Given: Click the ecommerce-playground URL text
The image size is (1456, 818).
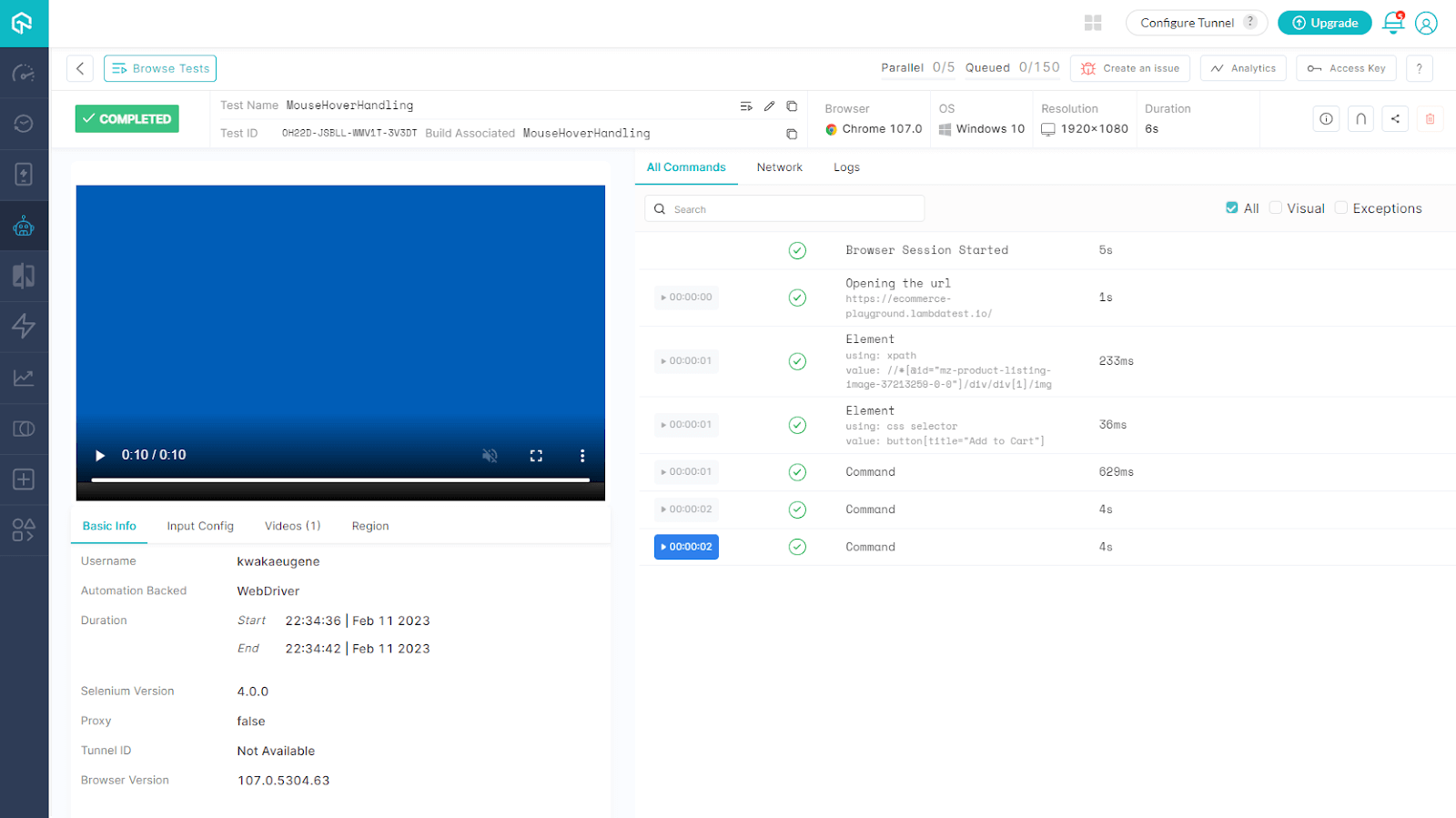Looking at the screenshot, I should coord(918,307).
